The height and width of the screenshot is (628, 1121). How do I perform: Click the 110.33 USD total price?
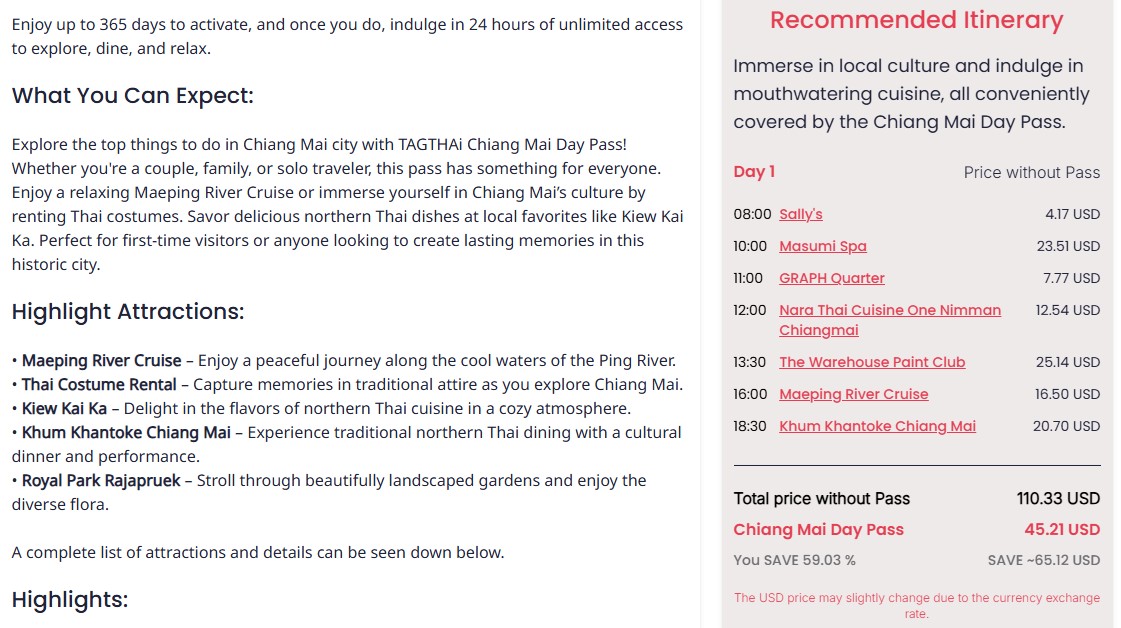1058,499
